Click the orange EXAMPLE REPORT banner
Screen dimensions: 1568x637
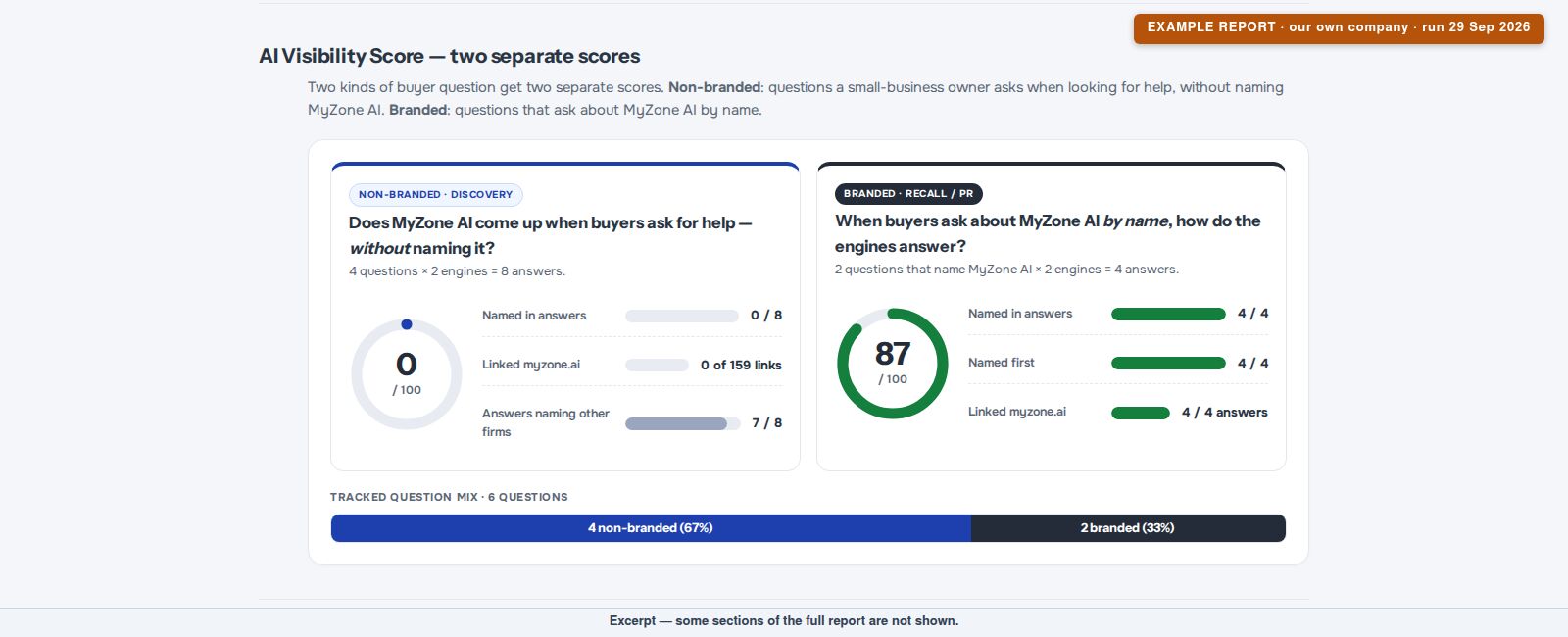pyautogui.click(x=1339, y=27)
